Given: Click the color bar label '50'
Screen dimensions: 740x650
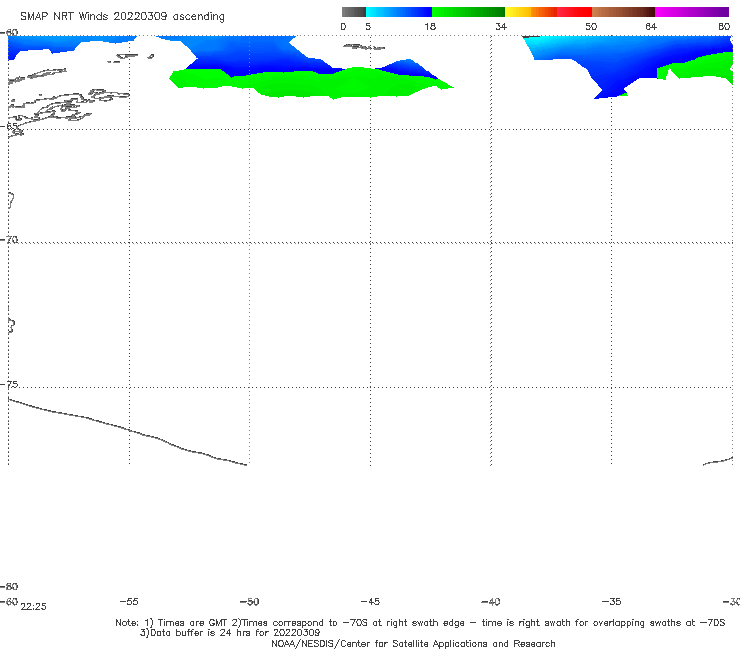Looking at the screenshot, I should tap(591, 26).
